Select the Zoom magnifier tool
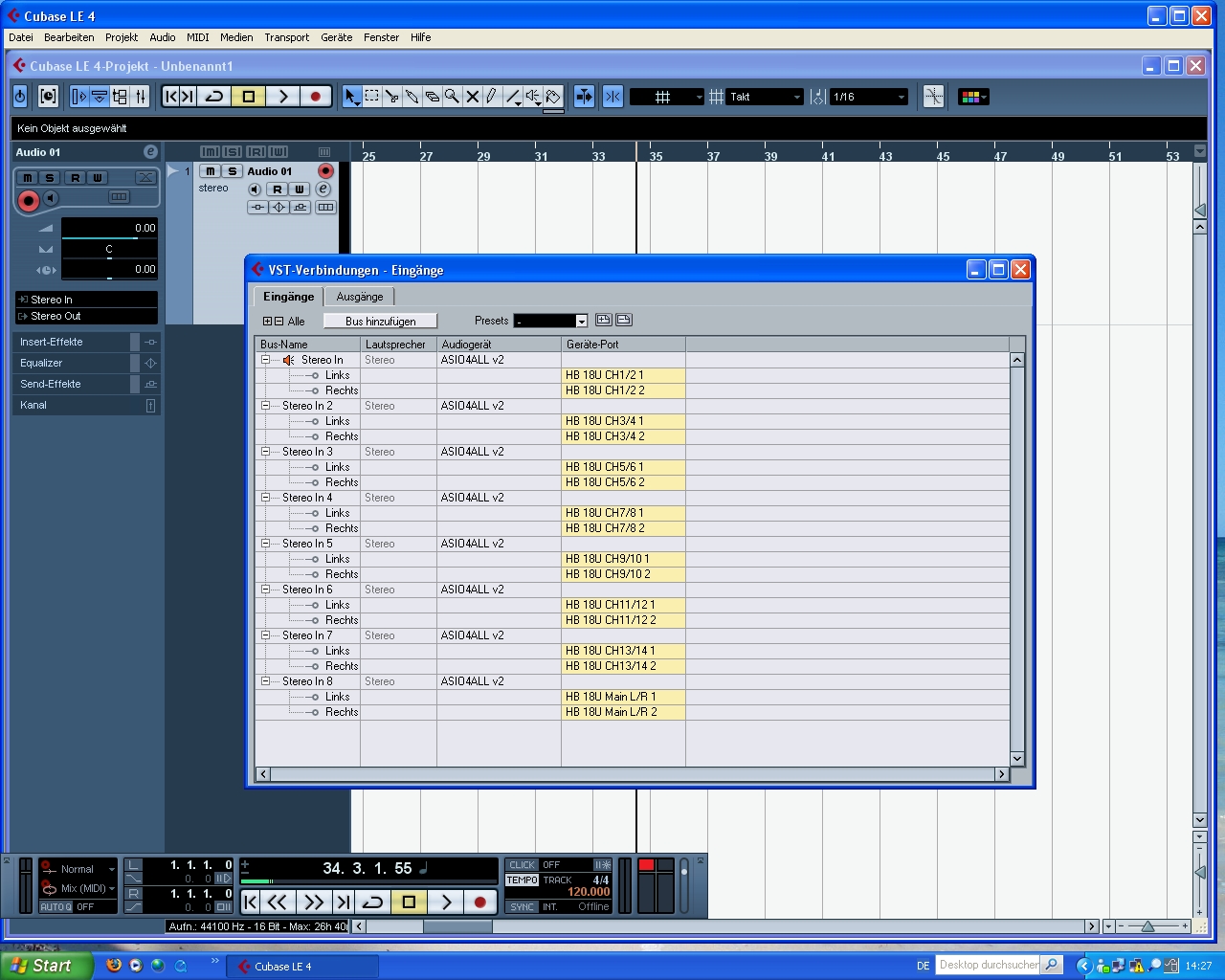 click(452, 97)
